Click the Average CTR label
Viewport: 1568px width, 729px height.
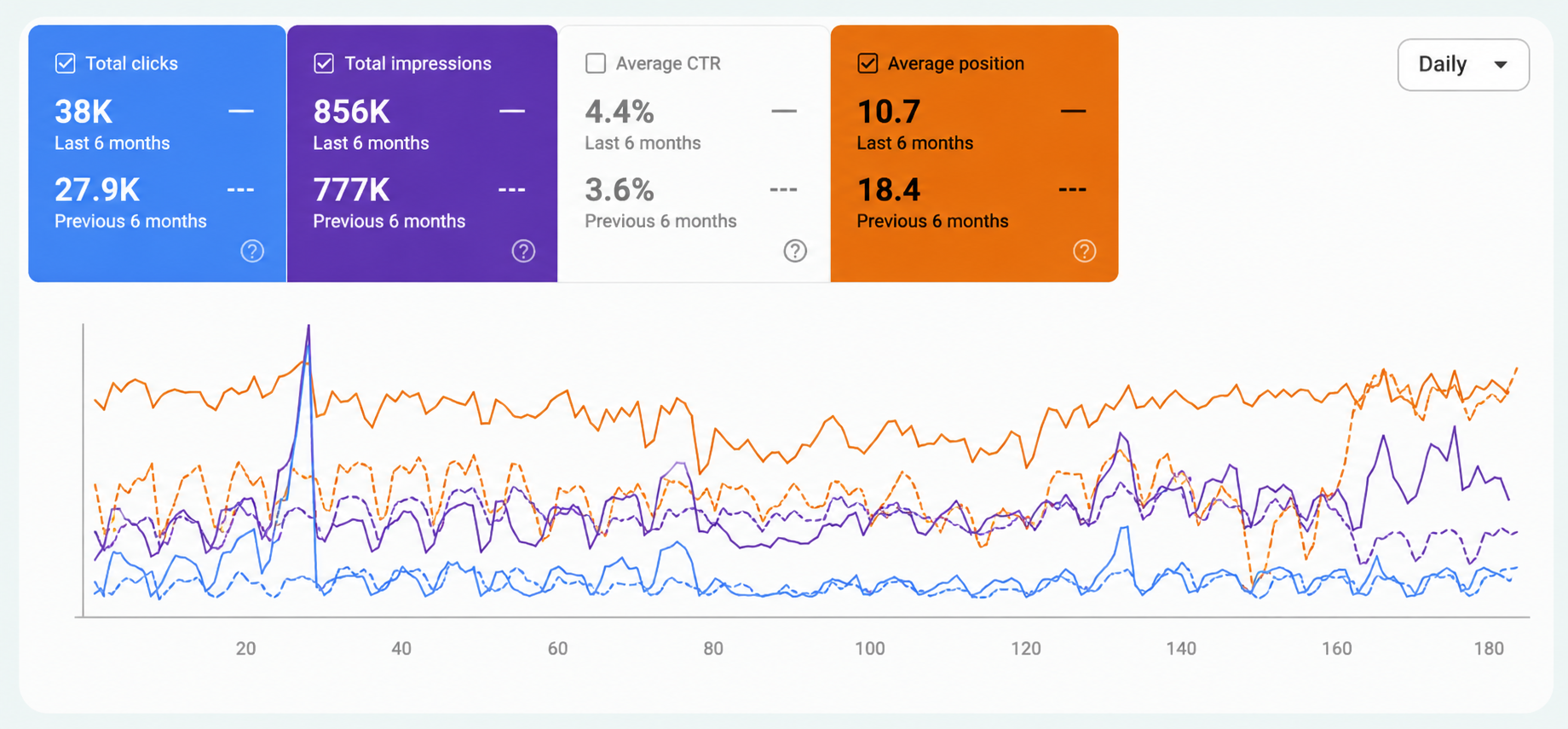pyautogui.click(x=668, y=63)
